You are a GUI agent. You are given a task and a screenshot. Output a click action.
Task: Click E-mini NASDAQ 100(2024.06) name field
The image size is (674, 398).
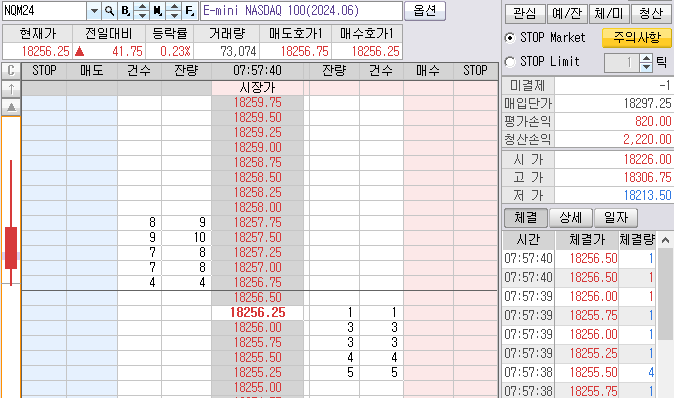(301, 11)
